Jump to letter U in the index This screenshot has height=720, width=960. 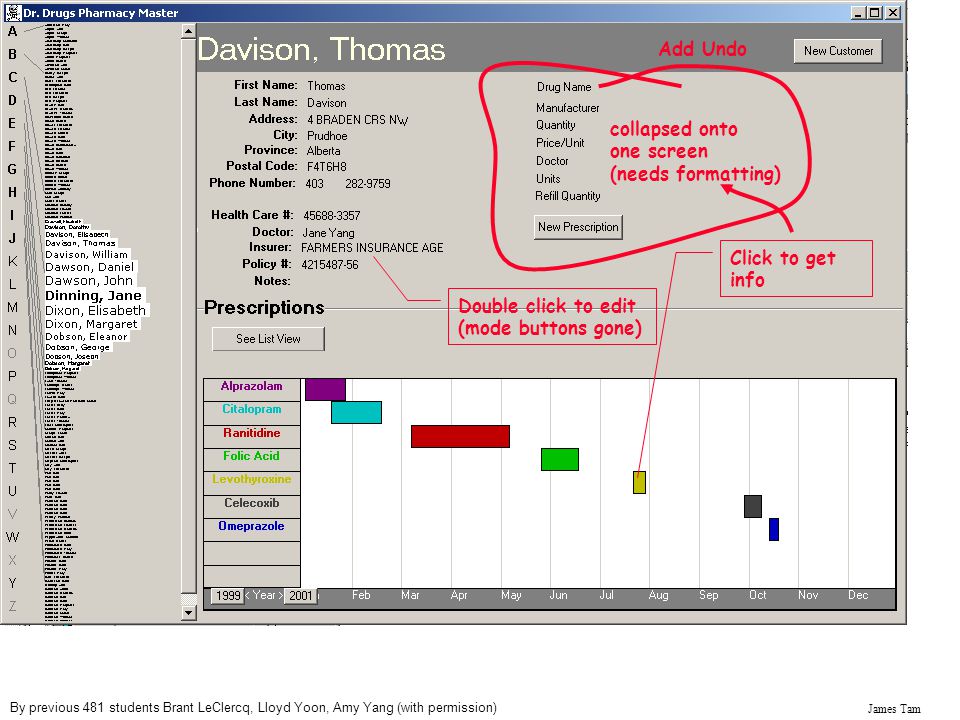pos(12,491)
